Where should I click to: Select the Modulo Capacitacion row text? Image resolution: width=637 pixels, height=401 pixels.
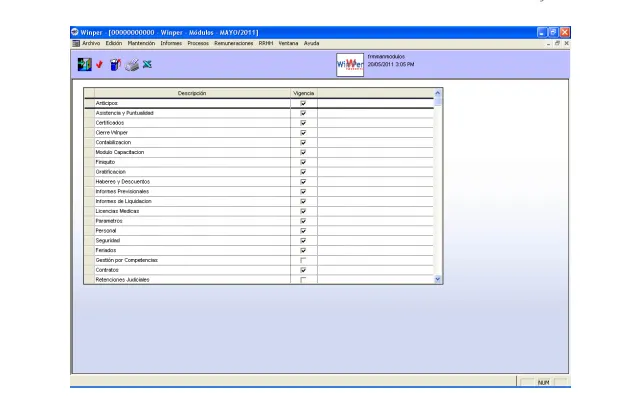tap(120, 152)
